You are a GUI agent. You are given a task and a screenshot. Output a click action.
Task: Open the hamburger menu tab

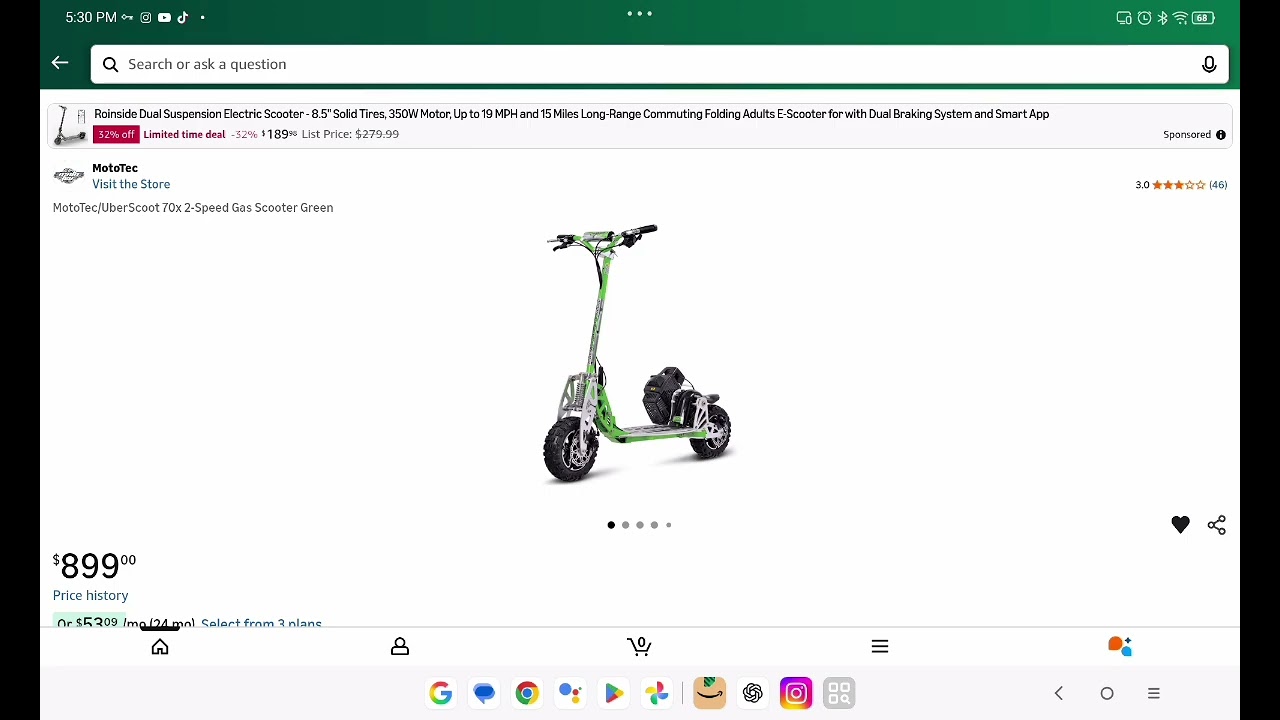pos(880,646)
